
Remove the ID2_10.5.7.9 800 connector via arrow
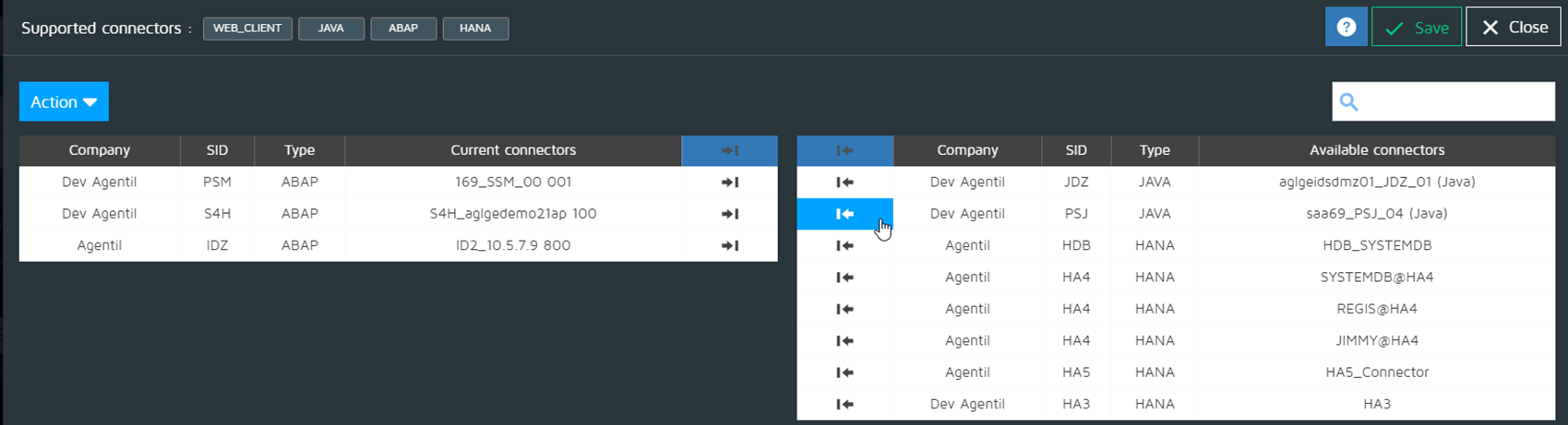coord(729,246)
